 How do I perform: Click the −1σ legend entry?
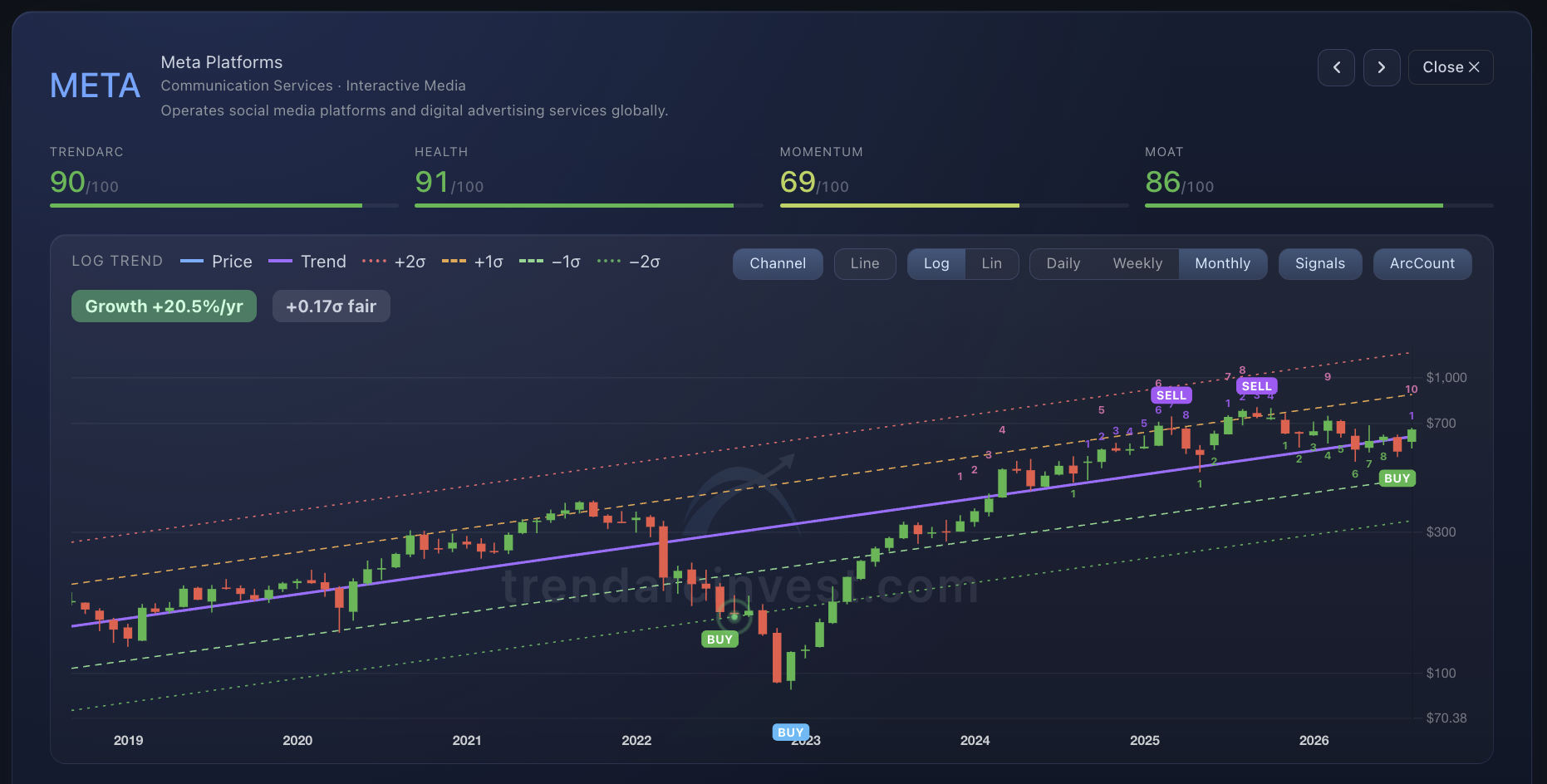click(550, 262)
